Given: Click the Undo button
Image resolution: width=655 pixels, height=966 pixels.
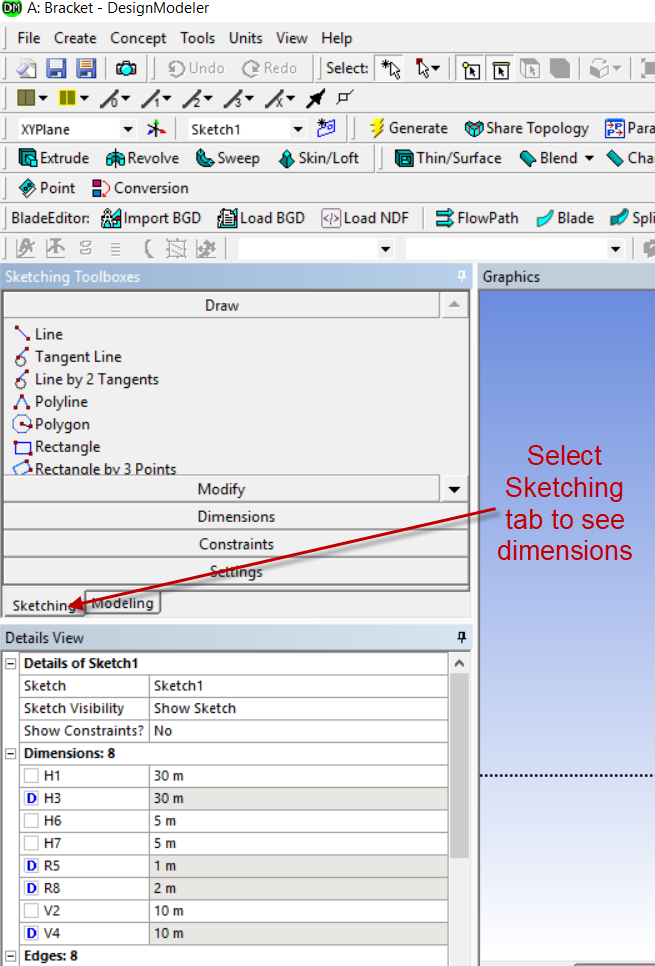Looking at the screenshot, I should pyautogui.click(x=197, y=68).
